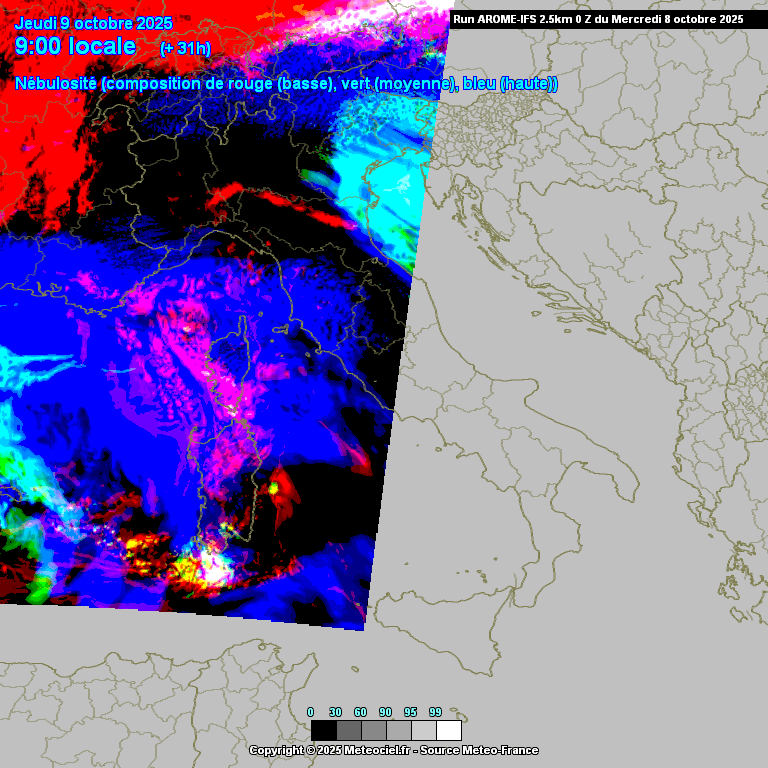Pick the 90 legend swatch
Viewport: 768px width, 768px height.
[399, 730]
